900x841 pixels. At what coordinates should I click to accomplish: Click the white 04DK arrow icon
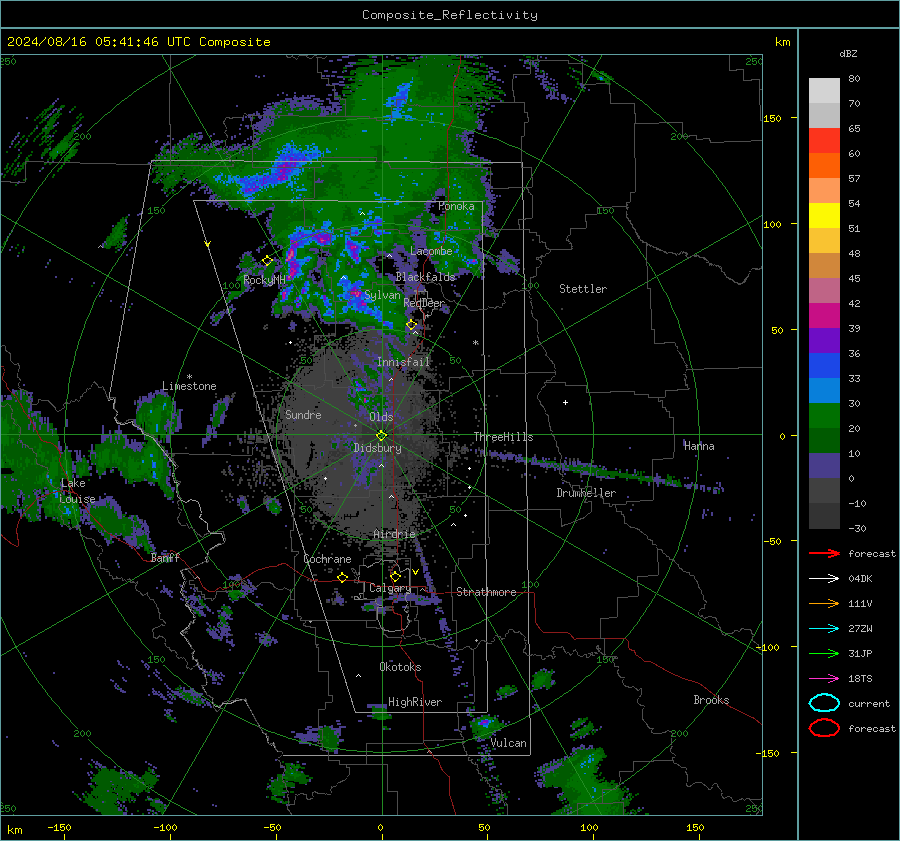point(824,578)
